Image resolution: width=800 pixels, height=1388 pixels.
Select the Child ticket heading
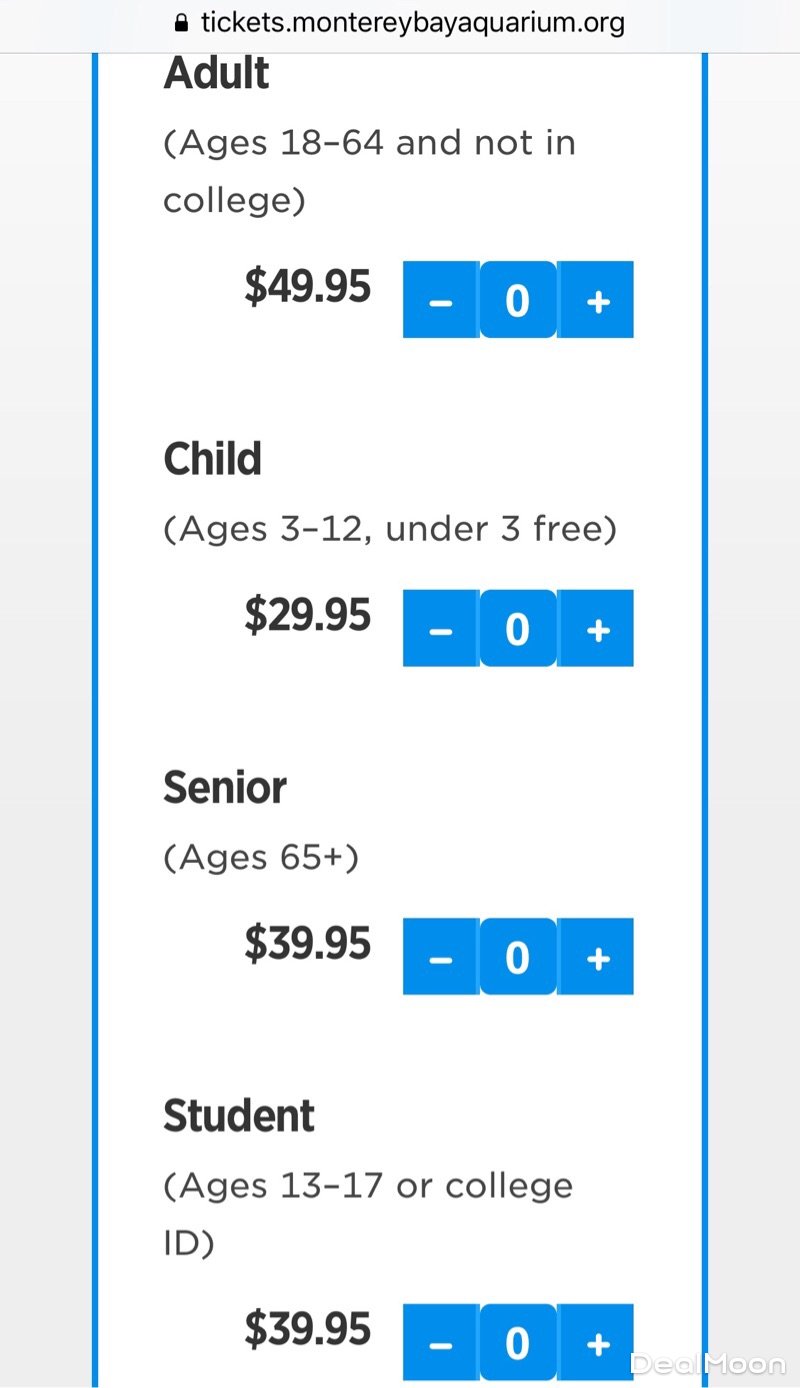pyautogui.click(x=212, y=459)
